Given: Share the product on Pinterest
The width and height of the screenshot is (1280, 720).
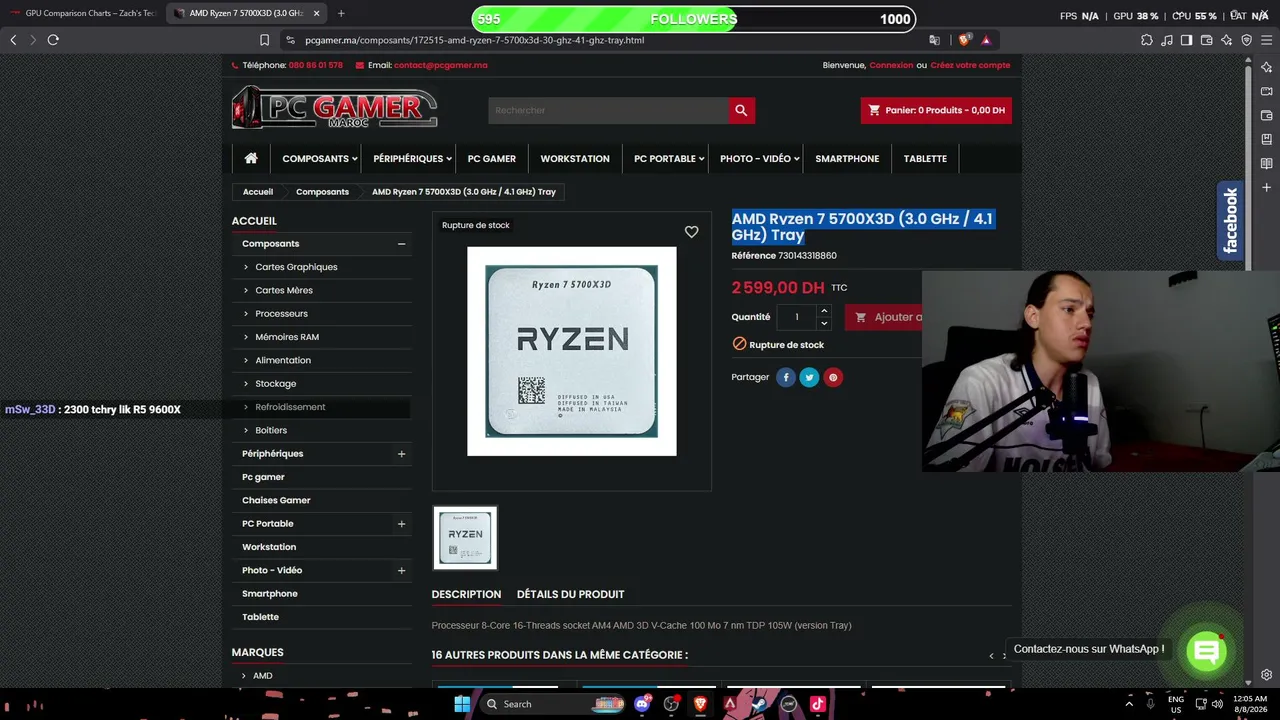Looking at the screenshot, I should point(832,377).
